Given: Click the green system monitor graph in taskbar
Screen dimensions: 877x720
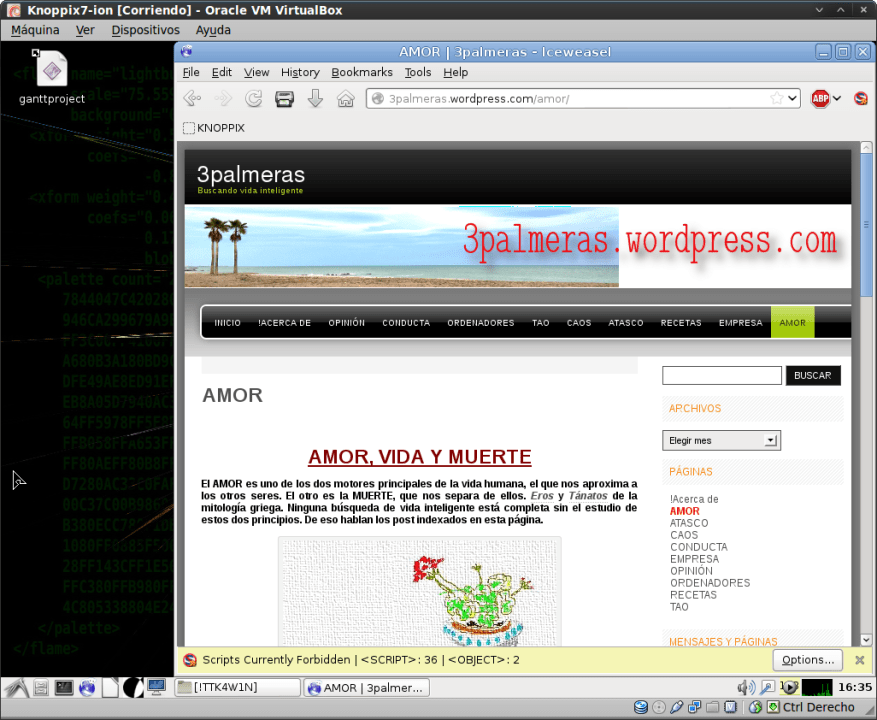Looking at the screenshot, I should click(x=818, y=687).
